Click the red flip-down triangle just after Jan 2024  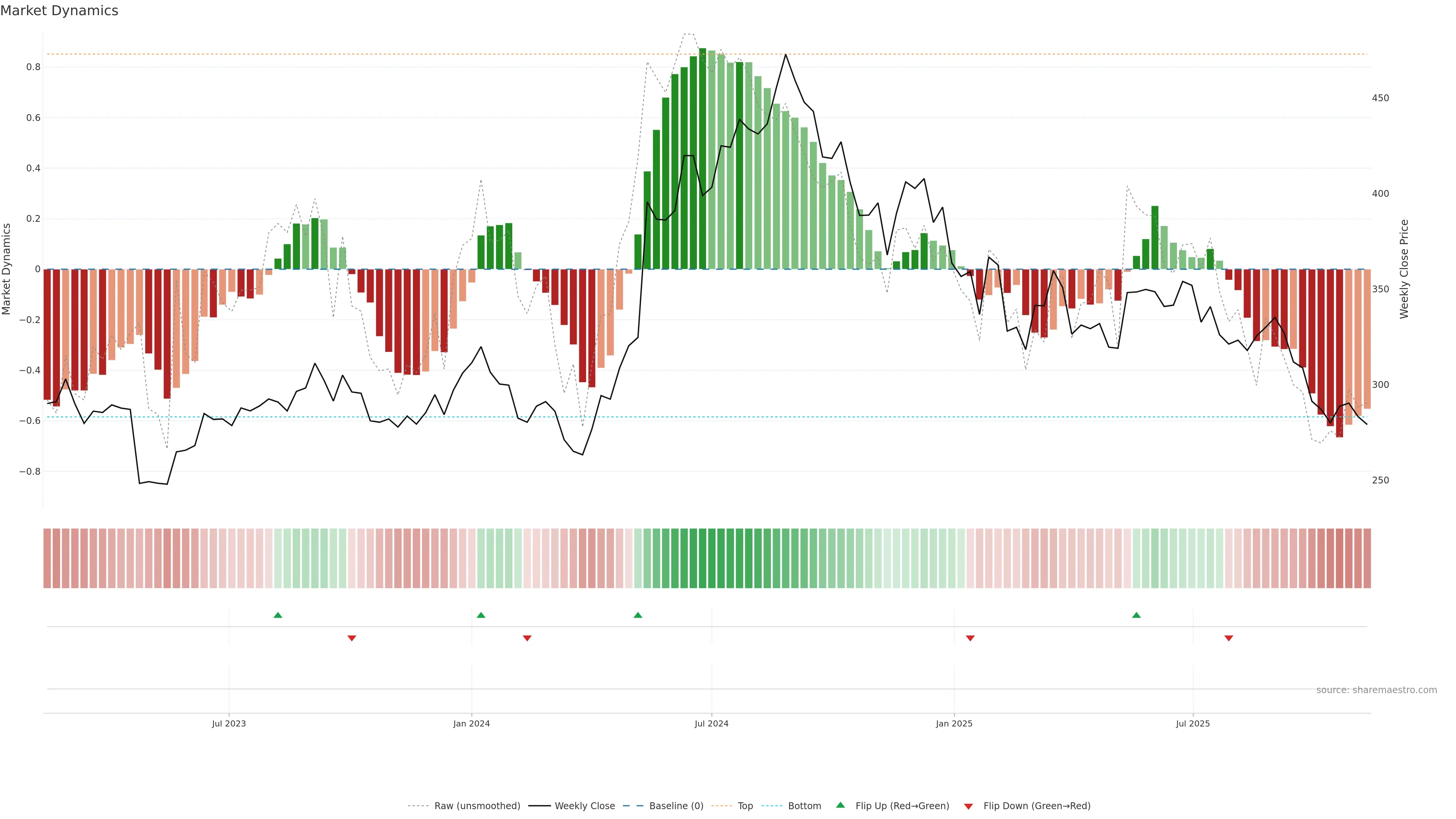tap(527, 638)
